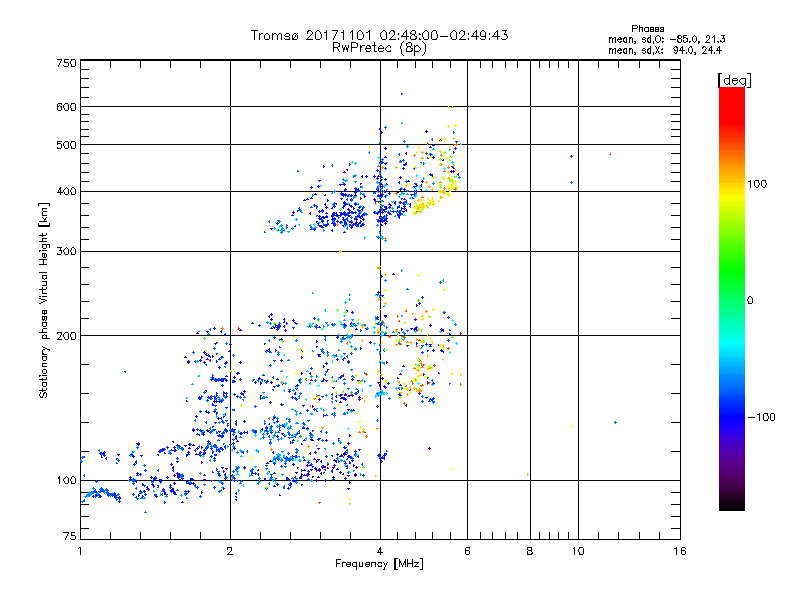Click the colorbar '100' tick label
Image resolution: width=800 pixels, height=600 pixels.
[757, 184]
